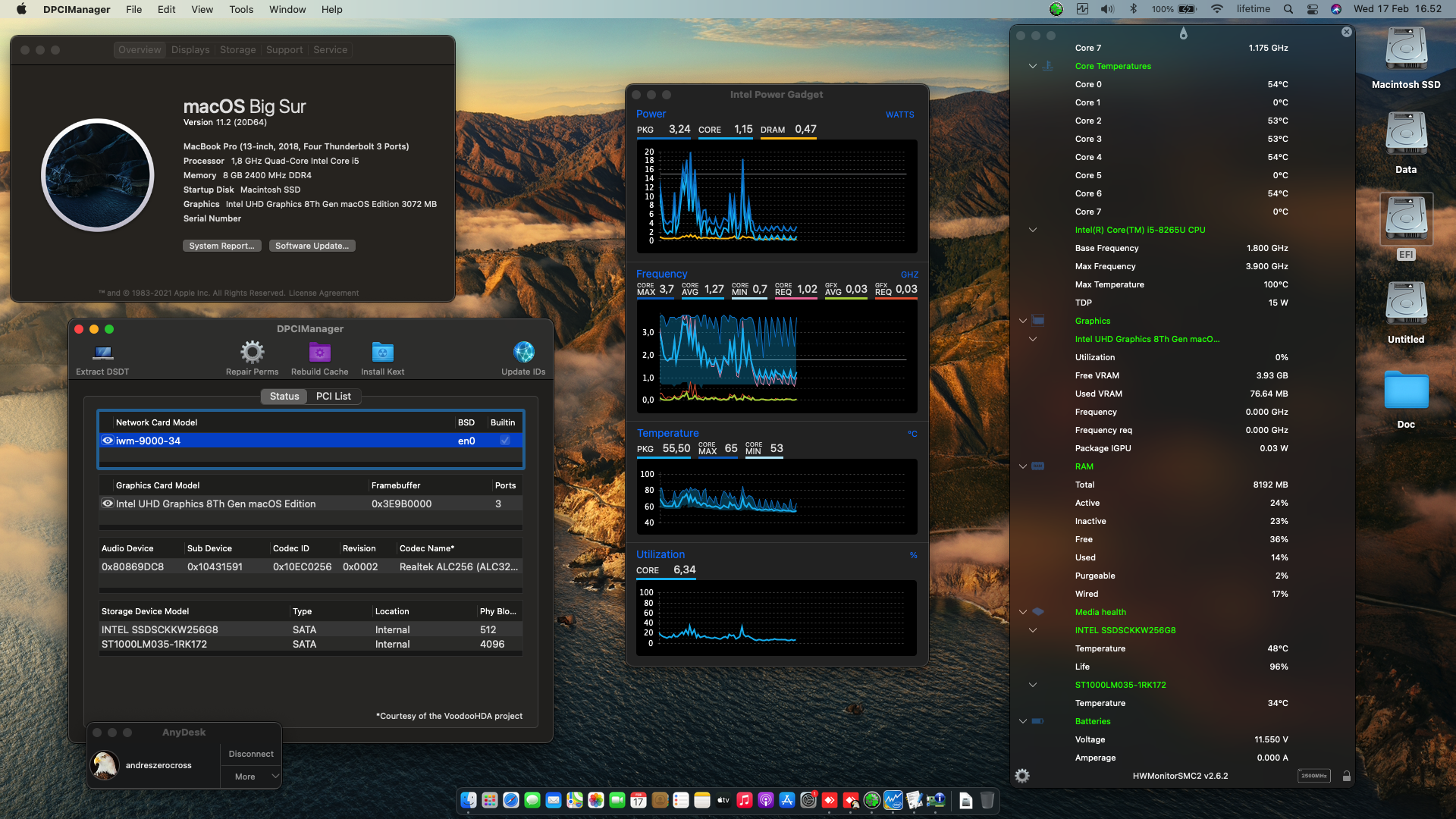Click the volume icon in menu bar
Image resolution: width=1456 pixels, height=819 pixels.
(x=1108, y=9)
